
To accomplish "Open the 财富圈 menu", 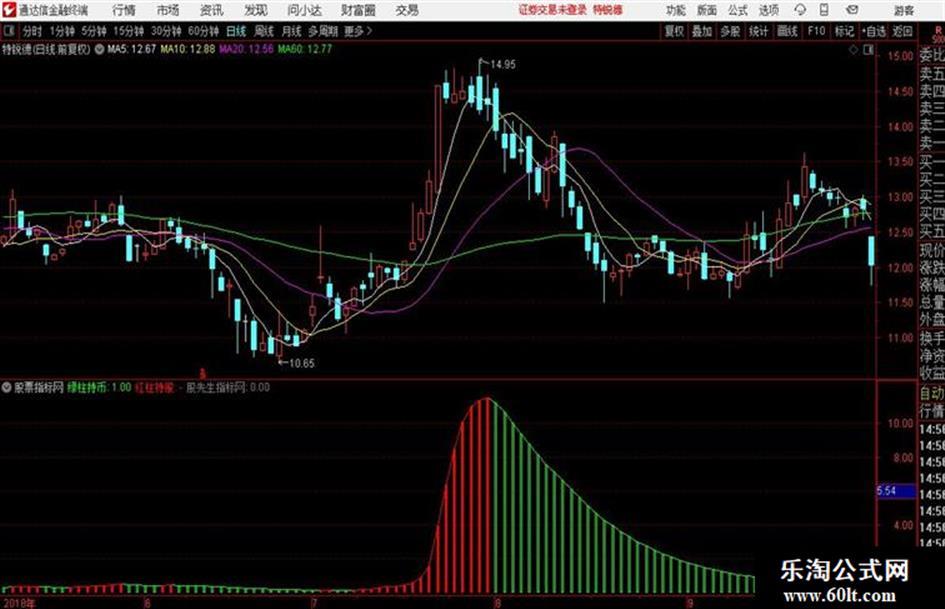I will [x=358, y=10].
